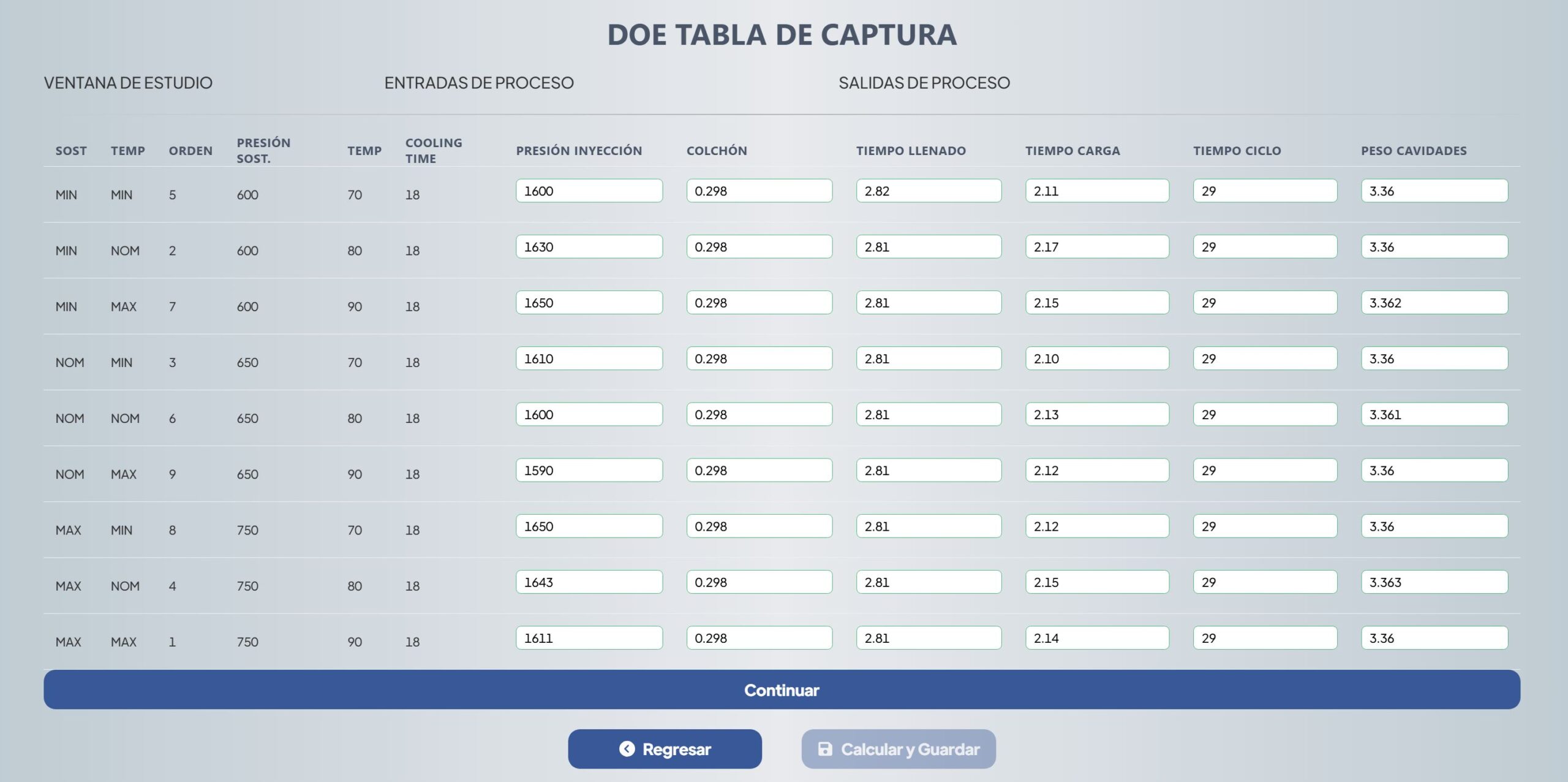Click the Colchón field in first row
This screenshot has height=782, width=1568.
759,191
